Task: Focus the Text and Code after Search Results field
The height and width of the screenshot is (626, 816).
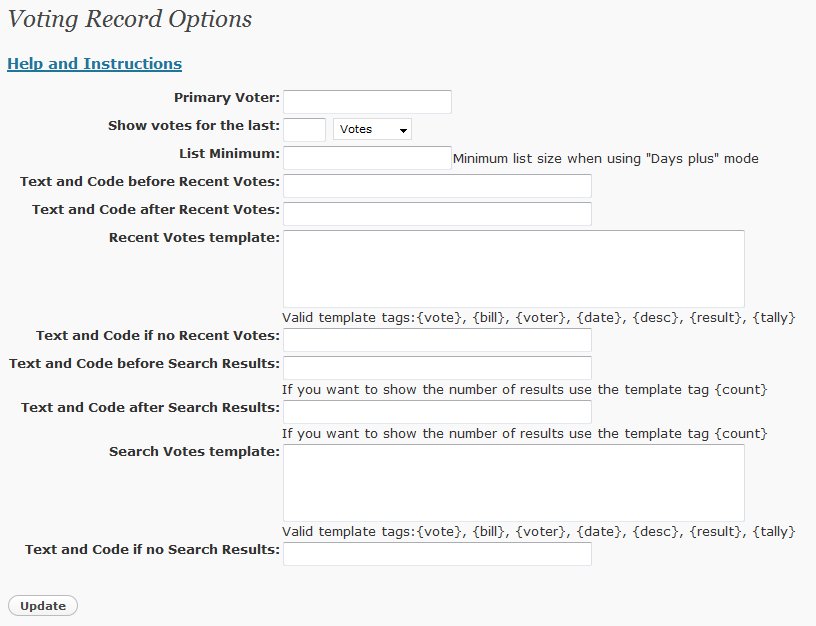Action: point(437,412)
